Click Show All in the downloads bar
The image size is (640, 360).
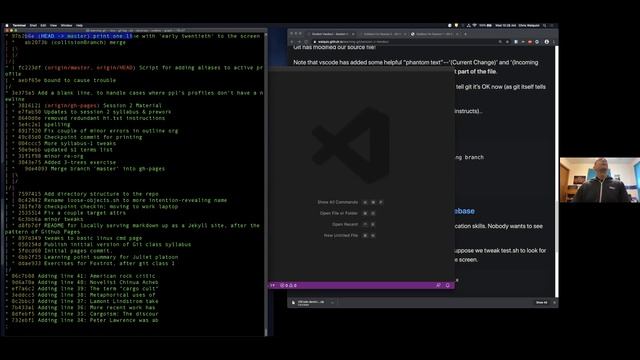tap(541, 302)
